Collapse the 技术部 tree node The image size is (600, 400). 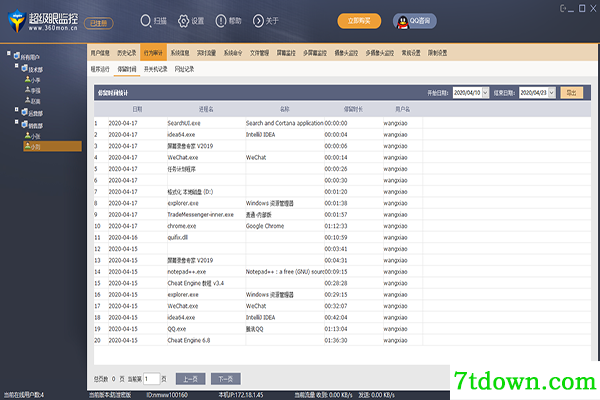pyautogui.click(x=16, y=65)
